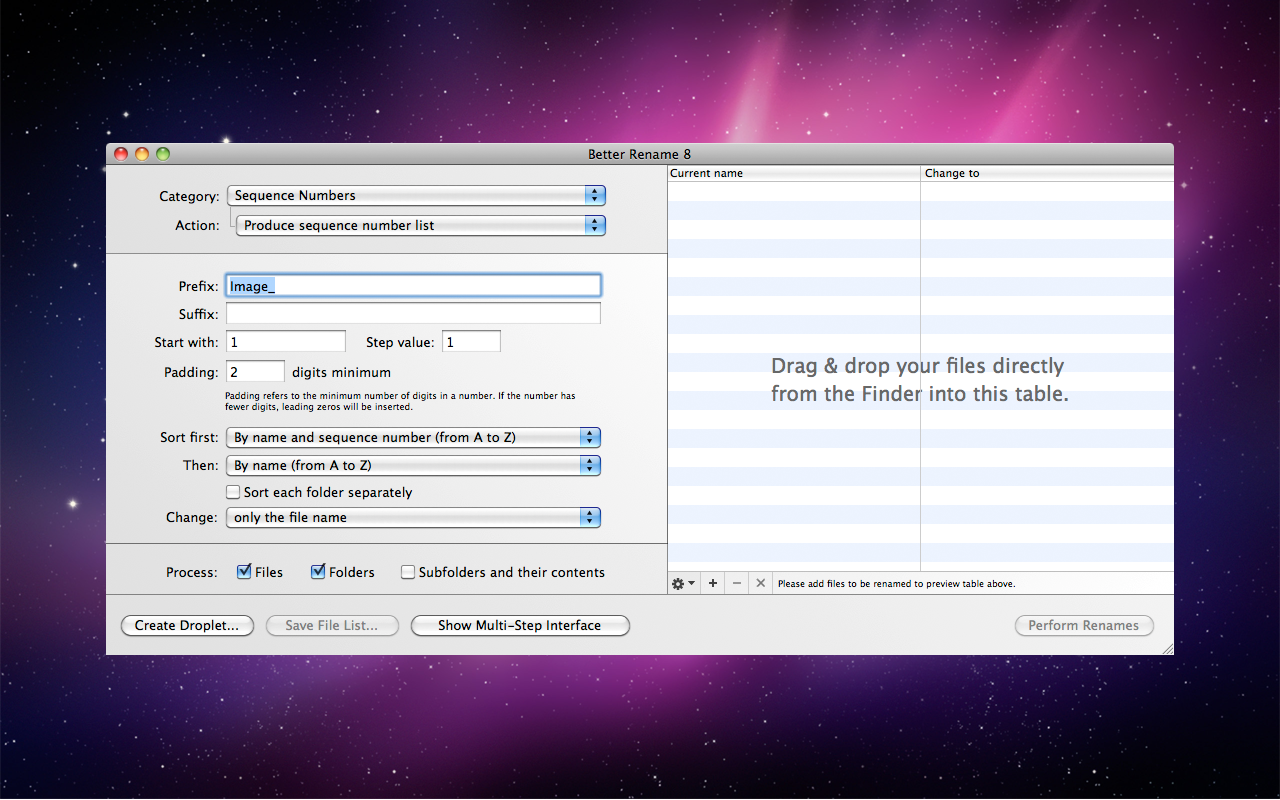Screen dimensions: 1280x800
Task: Click the window close button
Action: pyautogui.click(x=121, y=154)
